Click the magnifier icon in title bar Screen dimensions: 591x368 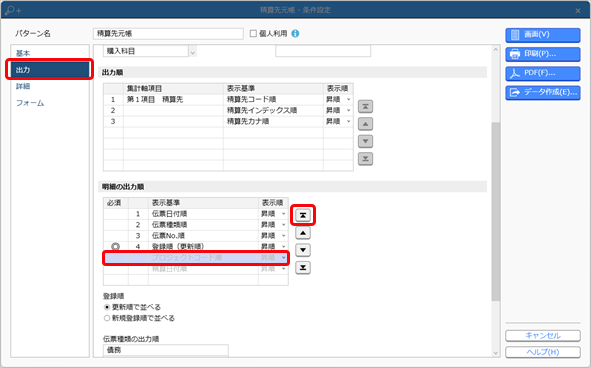(x=13, y=10)
